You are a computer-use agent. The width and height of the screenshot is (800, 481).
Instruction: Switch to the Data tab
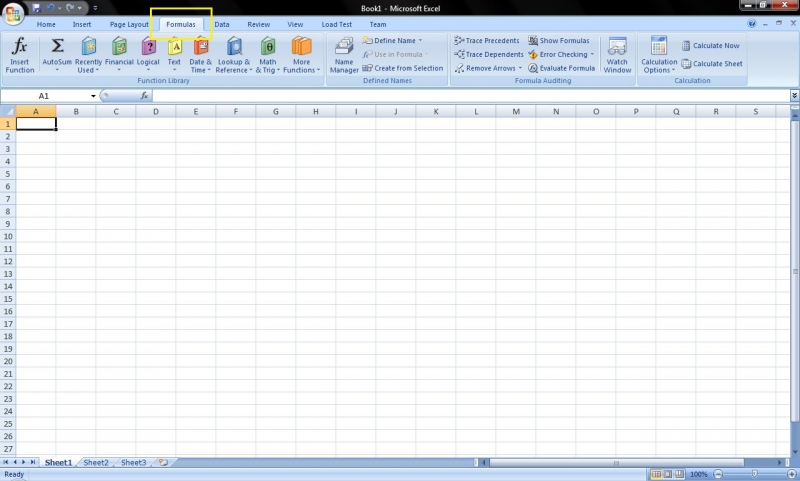(x=221, y=24)
